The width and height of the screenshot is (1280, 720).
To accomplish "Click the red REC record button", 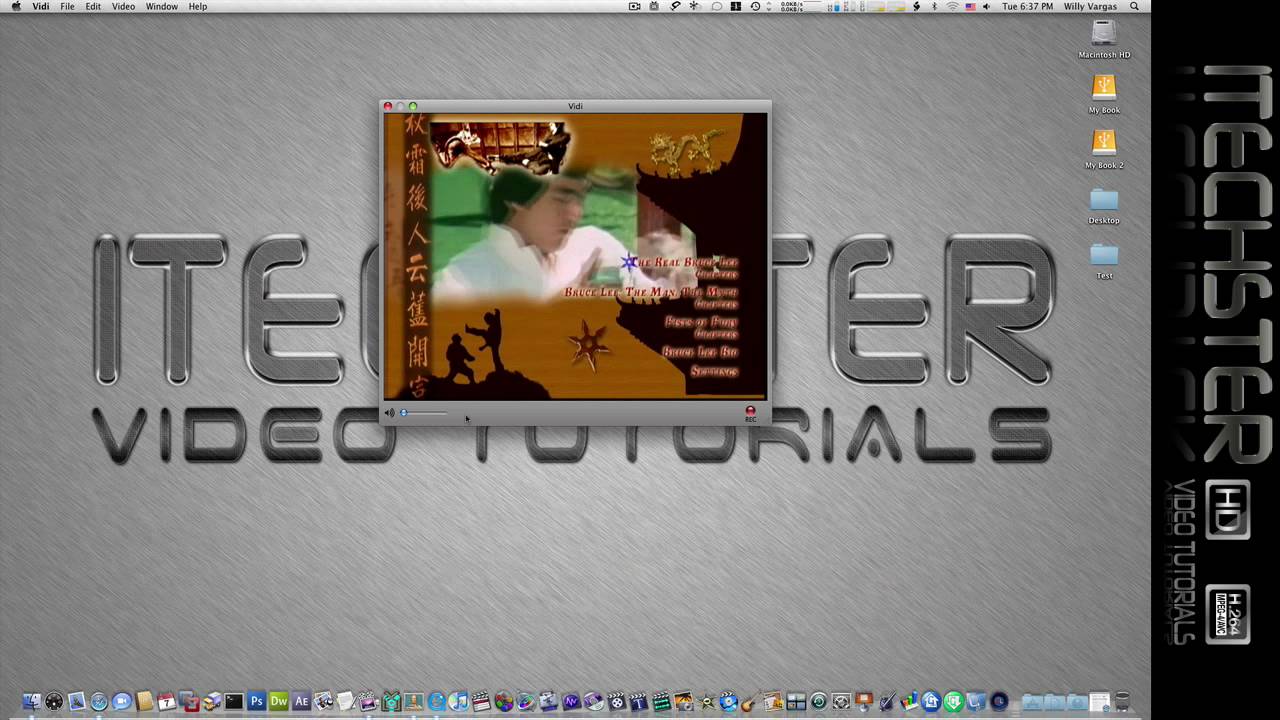I will (x=750, y=411).
